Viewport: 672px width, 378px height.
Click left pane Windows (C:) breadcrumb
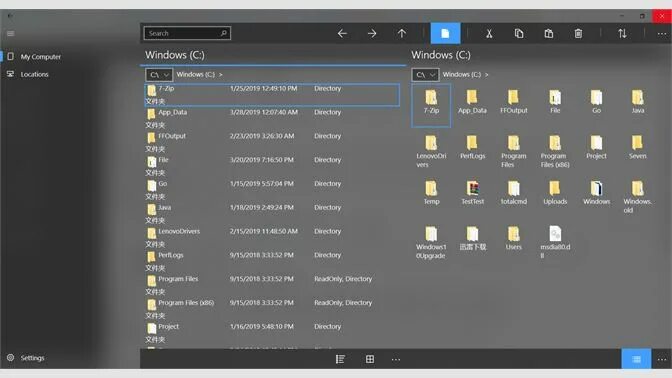click(195, 74)
